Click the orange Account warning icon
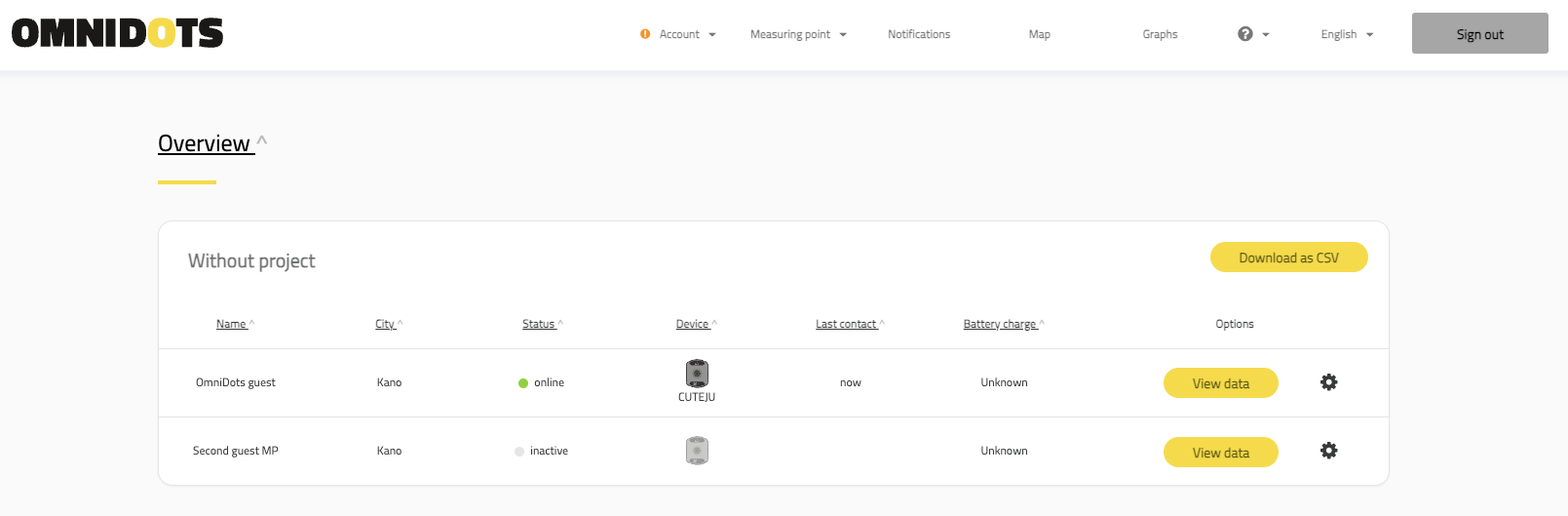 pos(645,34)
